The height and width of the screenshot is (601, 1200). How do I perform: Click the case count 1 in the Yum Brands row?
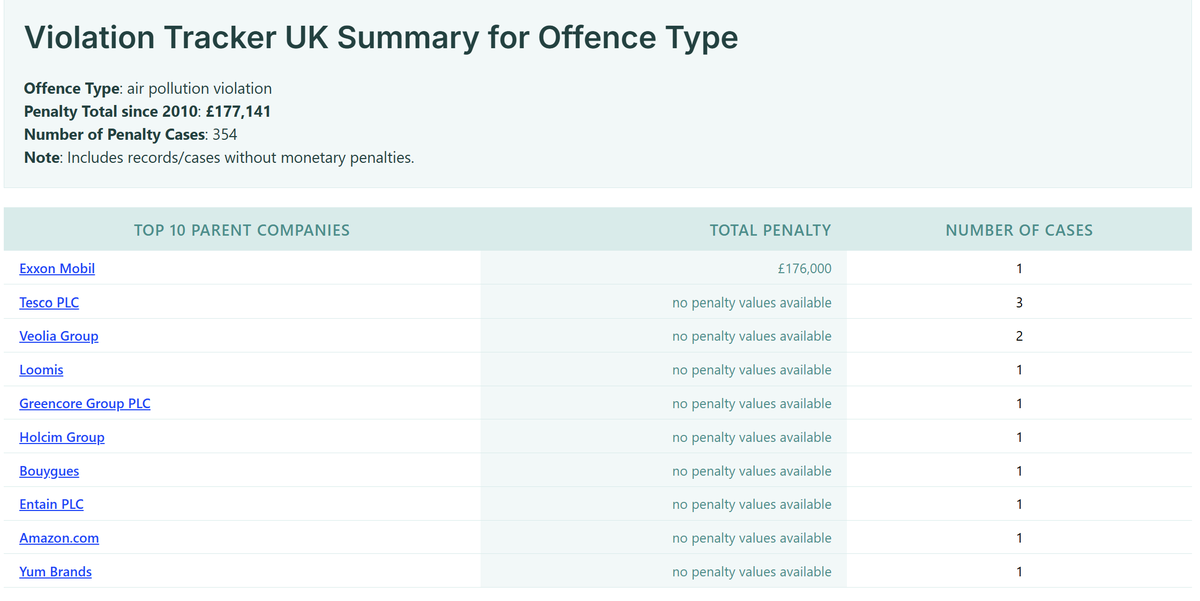point(1019,572)
